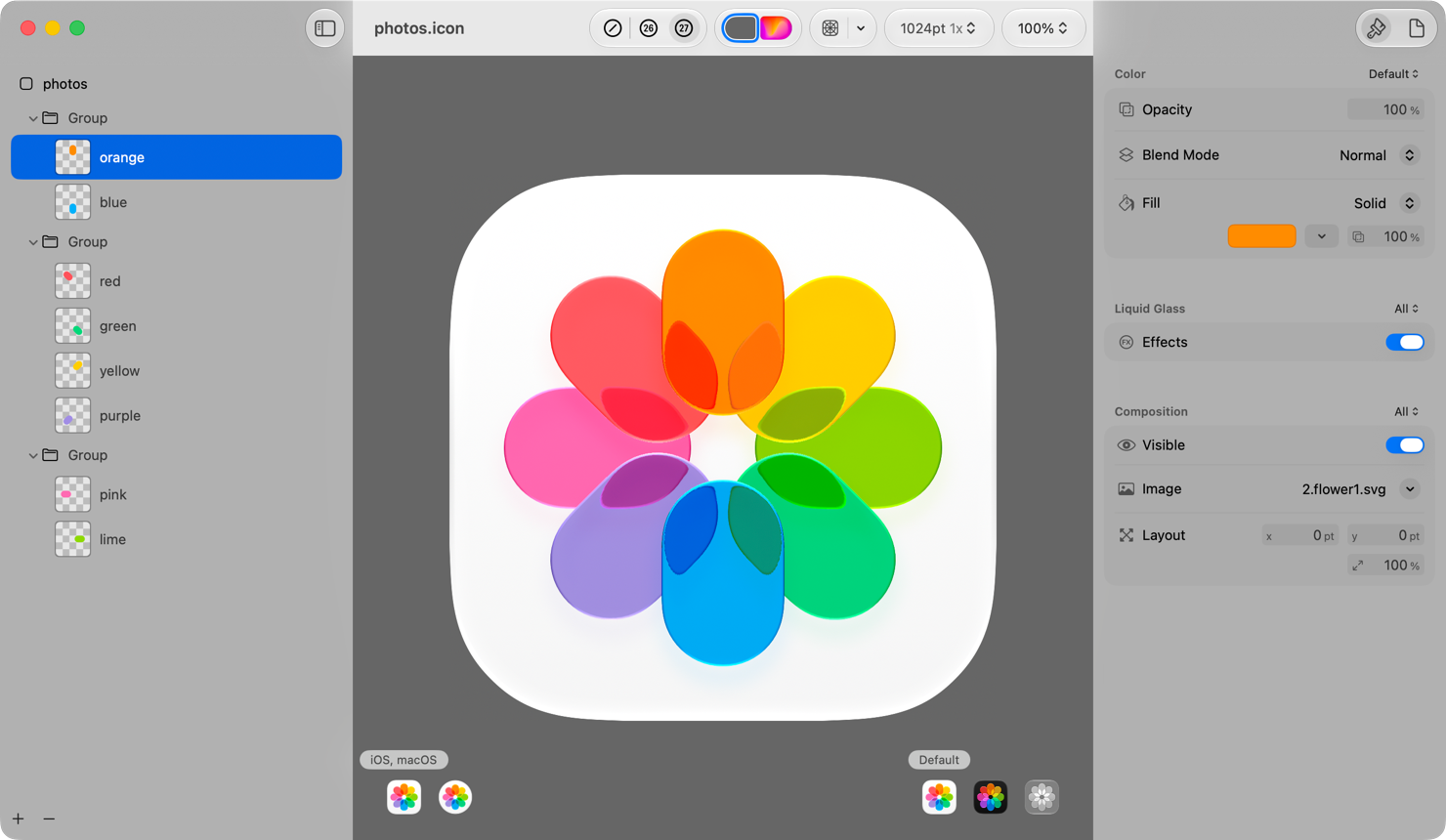Select the purple layer
Screen dimensions: 1446x840
[176, 416]
